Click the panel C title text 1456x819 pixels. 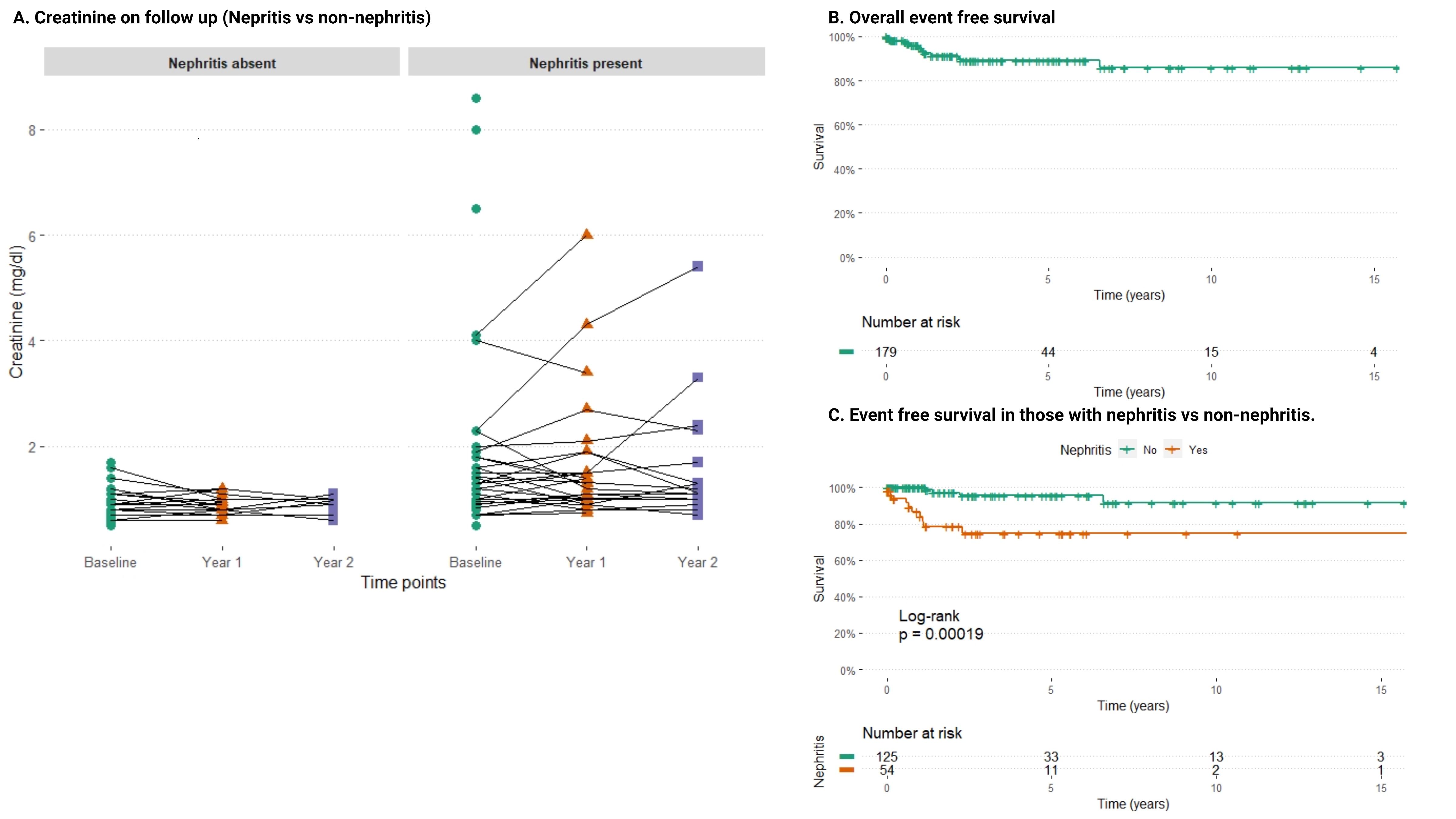1071,415
